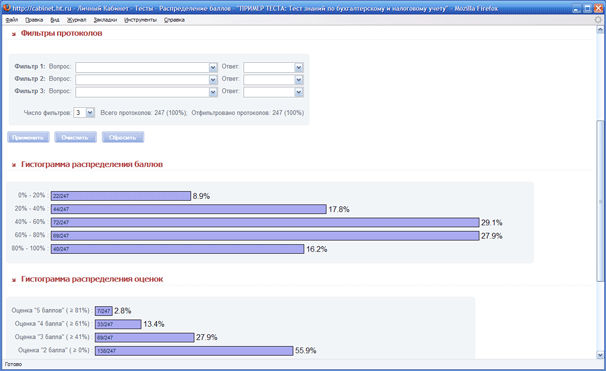This screenshot has width=606, height=371.
Task: Click the 40% - 60% histogram bar
Action: pyautogui.click(x=265, y=222)
